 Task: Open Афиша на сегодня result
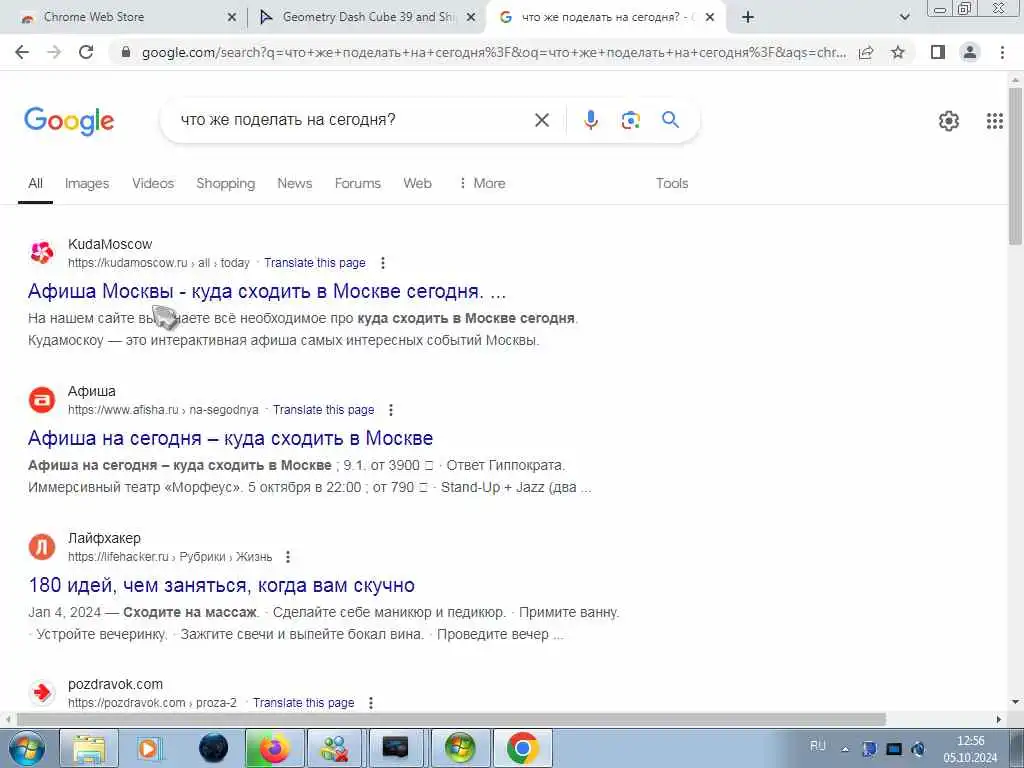pyautogui.click(x=231, y=438)
